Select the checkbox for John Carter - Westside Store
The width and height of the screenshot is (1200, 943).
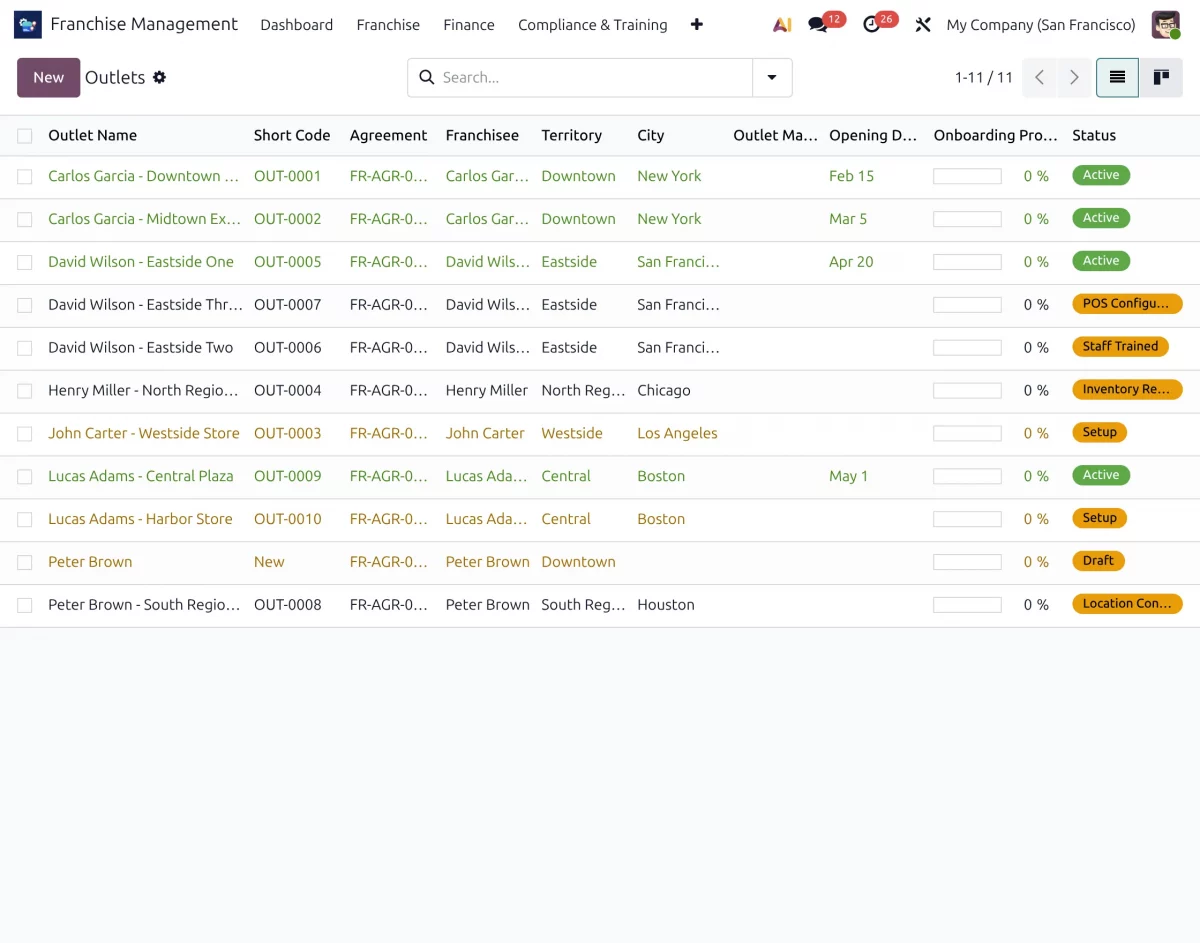click(x=25, y=434)
